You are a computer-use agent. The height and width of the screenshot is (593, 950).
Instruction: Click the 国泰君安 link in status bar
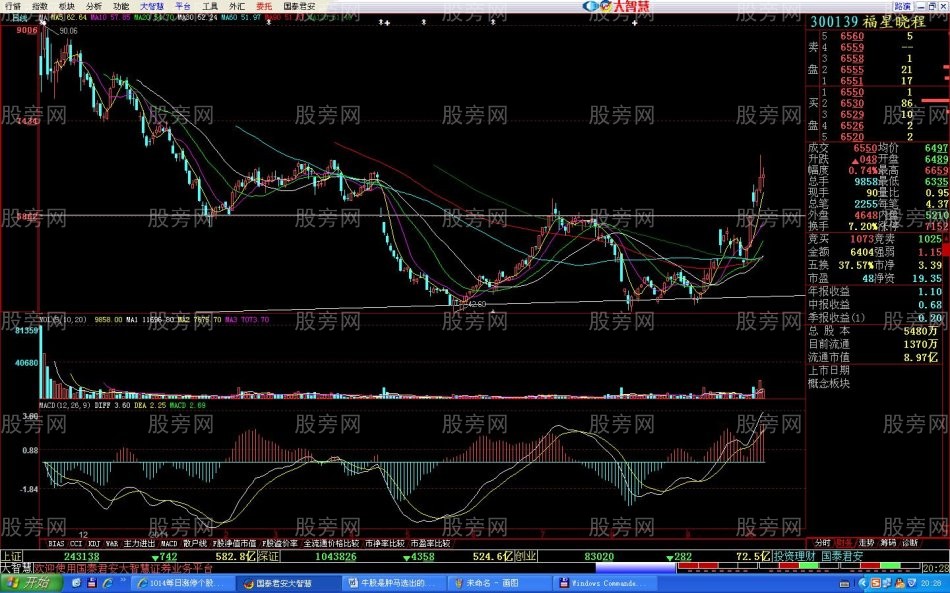843,556
